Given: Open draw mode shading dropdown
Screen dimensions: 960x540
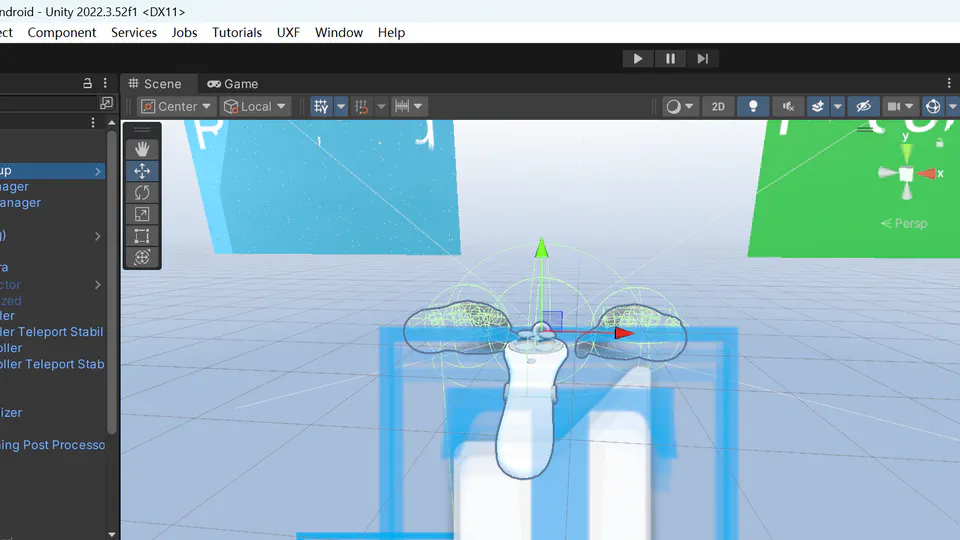Looking at the screenshot, I should click(680, 107).
